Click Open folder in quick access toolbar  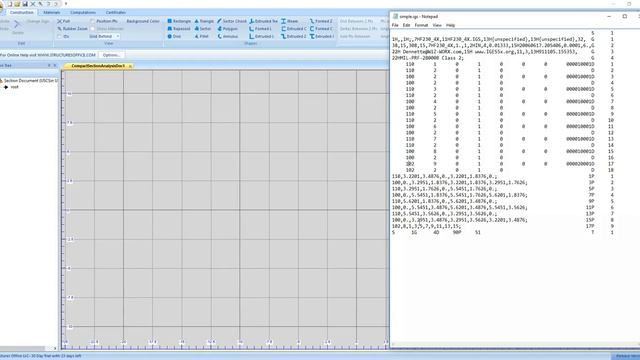[x=18, y=4]
